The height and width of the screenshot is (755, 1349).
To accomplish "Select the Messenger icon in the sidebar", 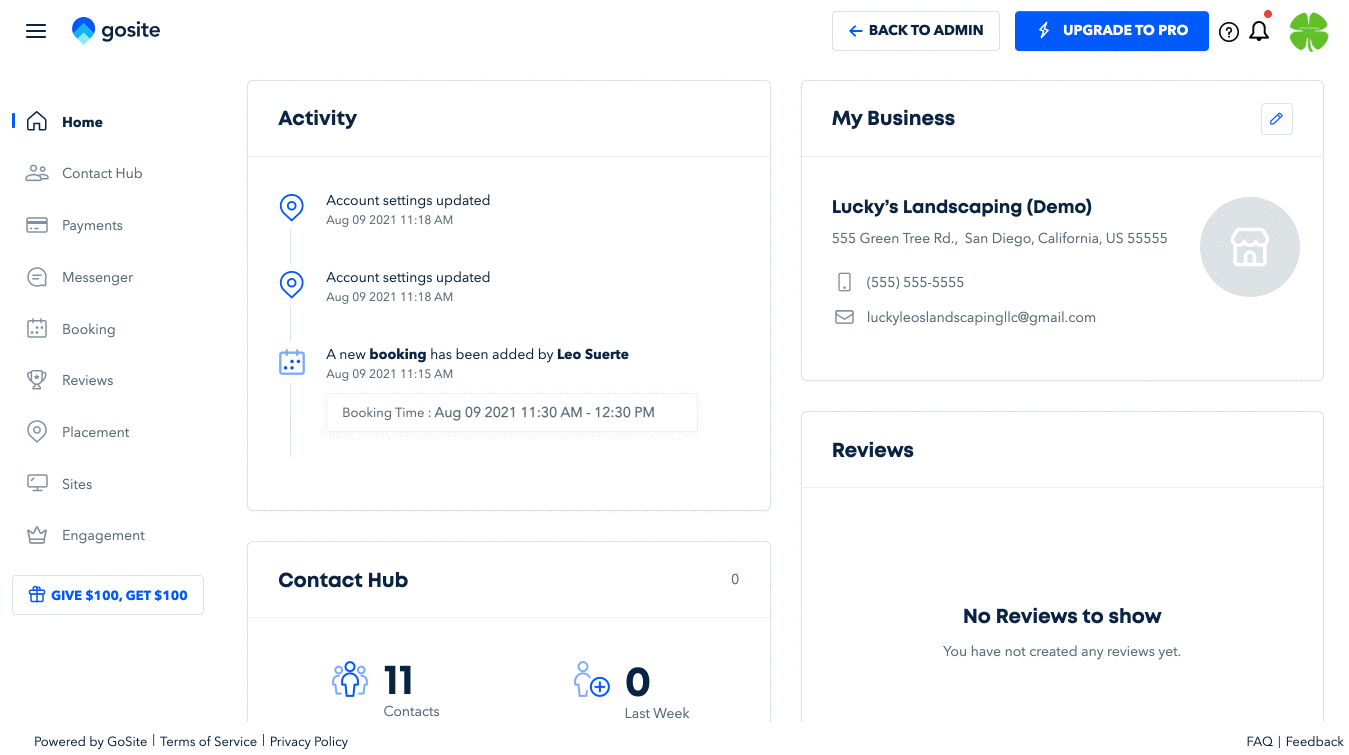I will coord(36,277).
